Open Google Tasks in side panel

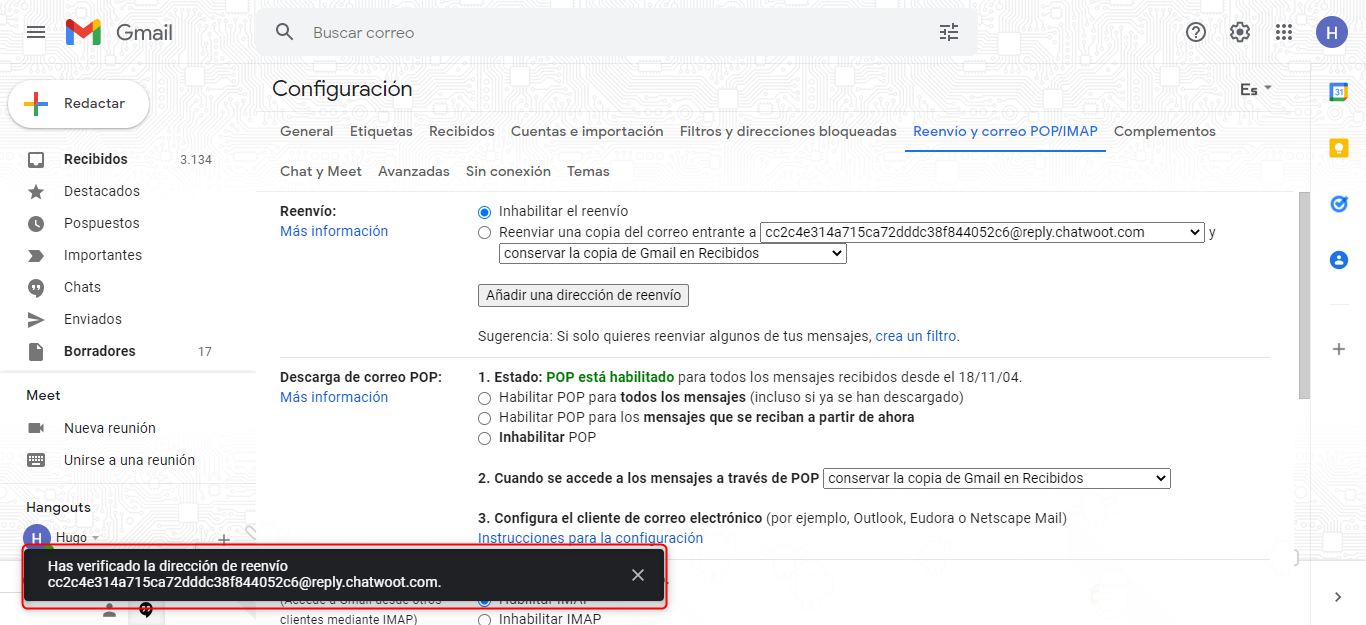click(1338, 204)
